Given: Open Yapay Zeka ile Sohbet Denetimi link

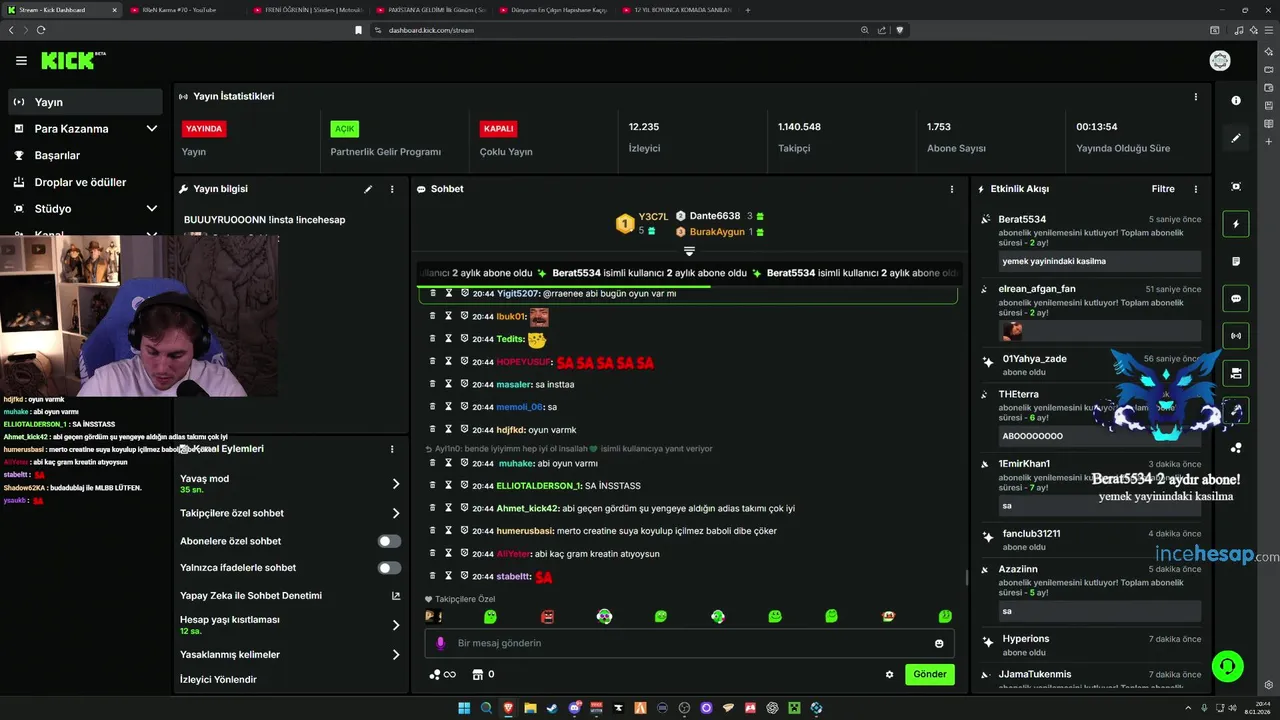Looking at the screenshot, I should [x=290, y=596].
